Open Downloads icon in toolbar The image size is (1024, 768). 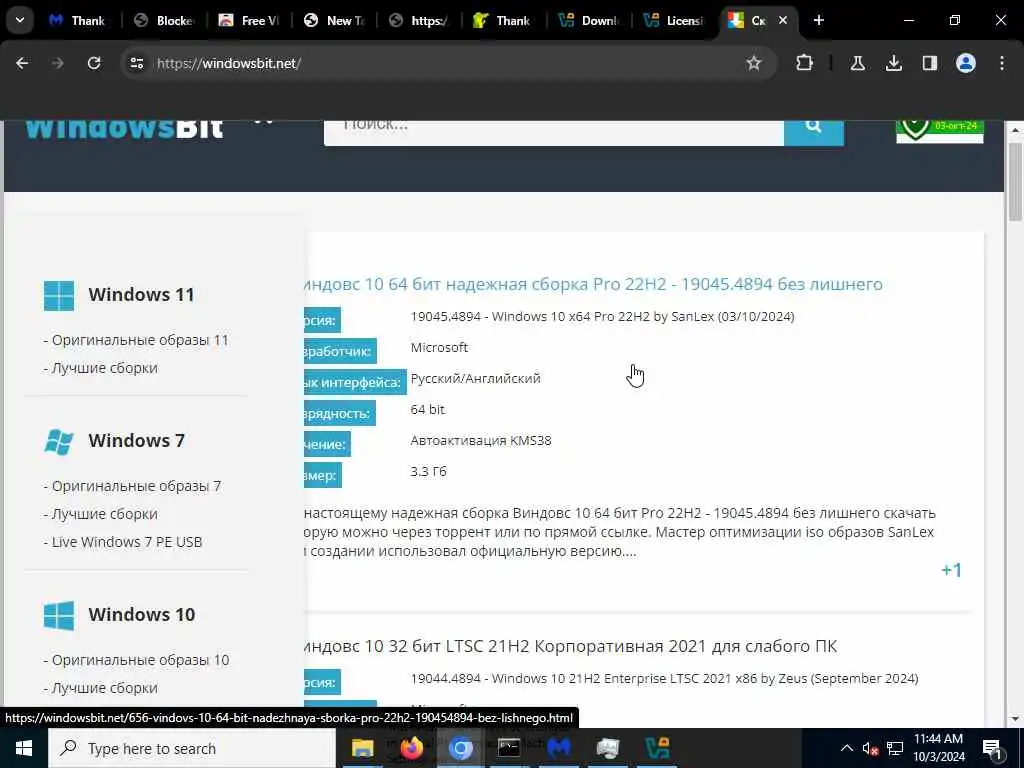[x=893, y=63]
